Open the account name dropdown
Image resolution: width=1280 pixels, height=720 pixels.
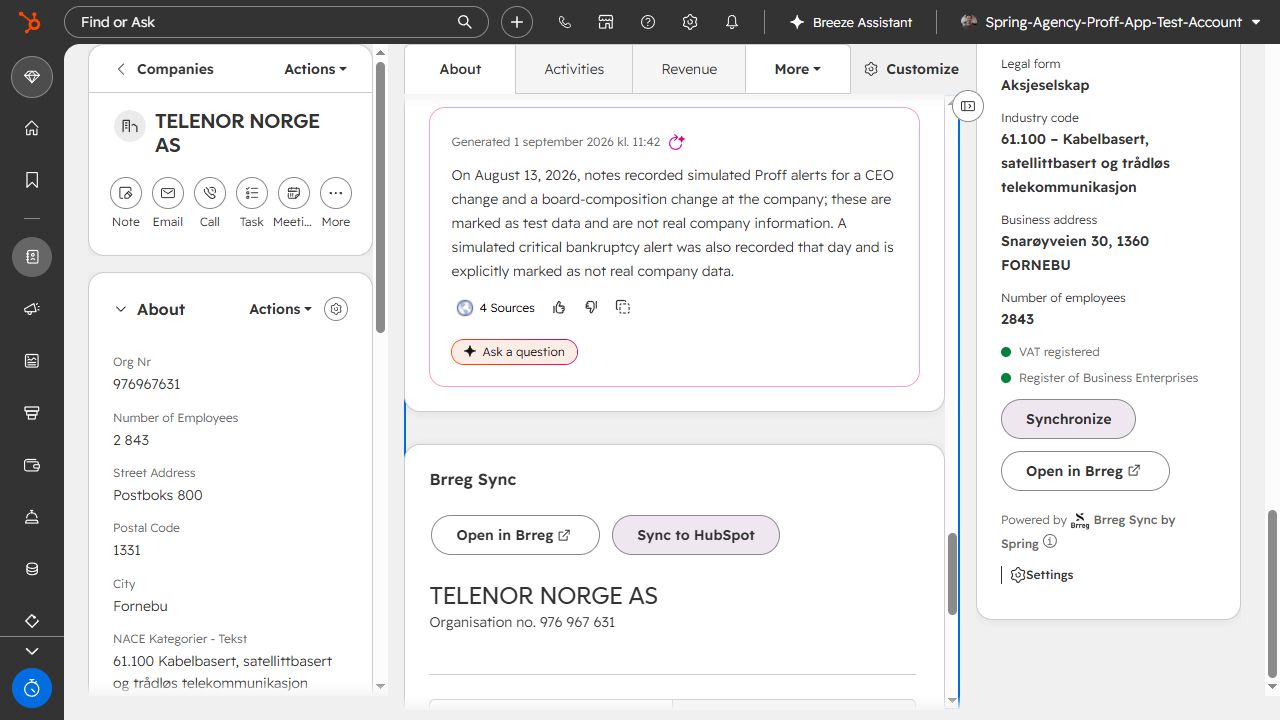pyautogui.click(x=1110, y=22)
